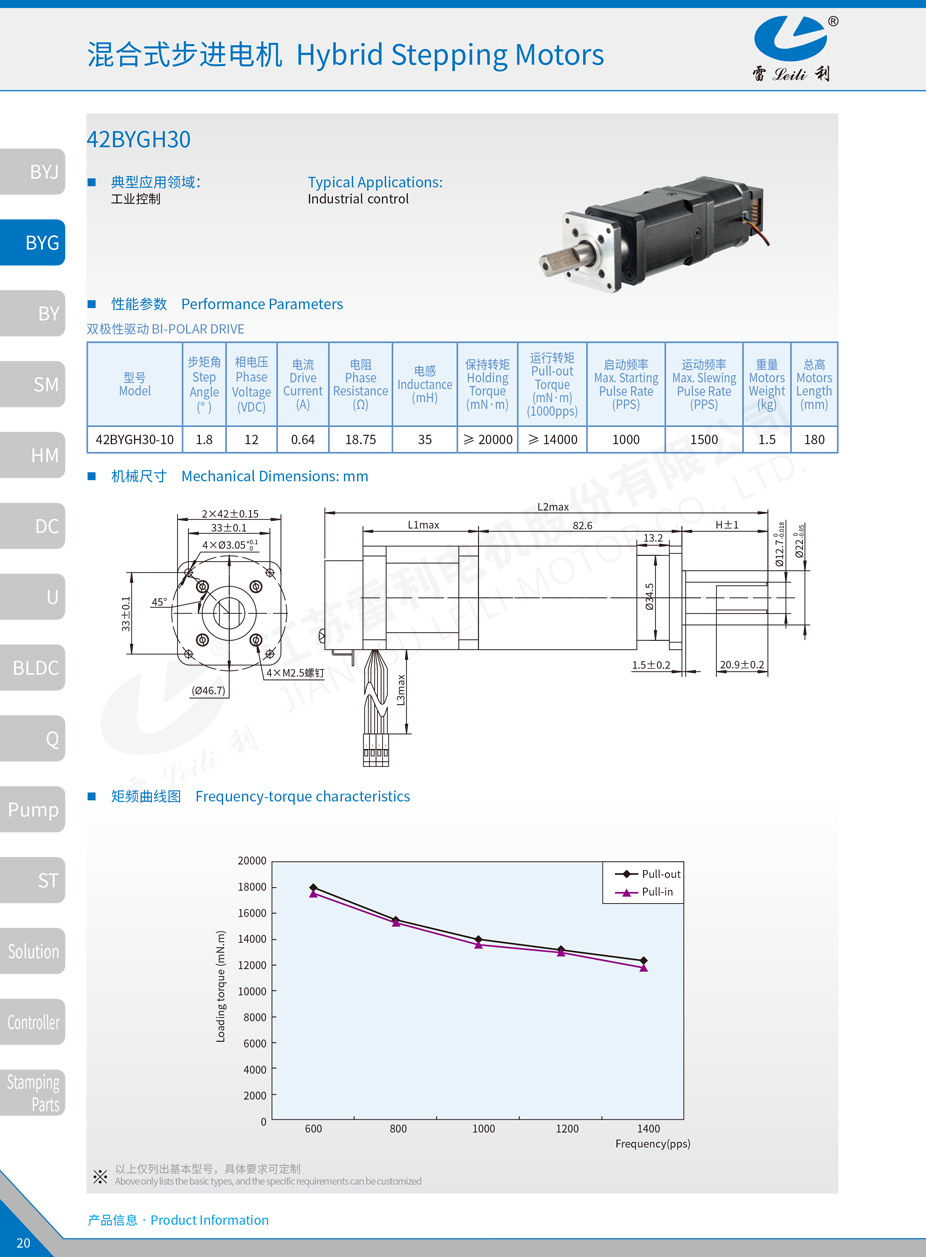Viewport: 926px width, 1257px height.
Task: Click the Leili company logo
Action: click(x=796, y=48)
